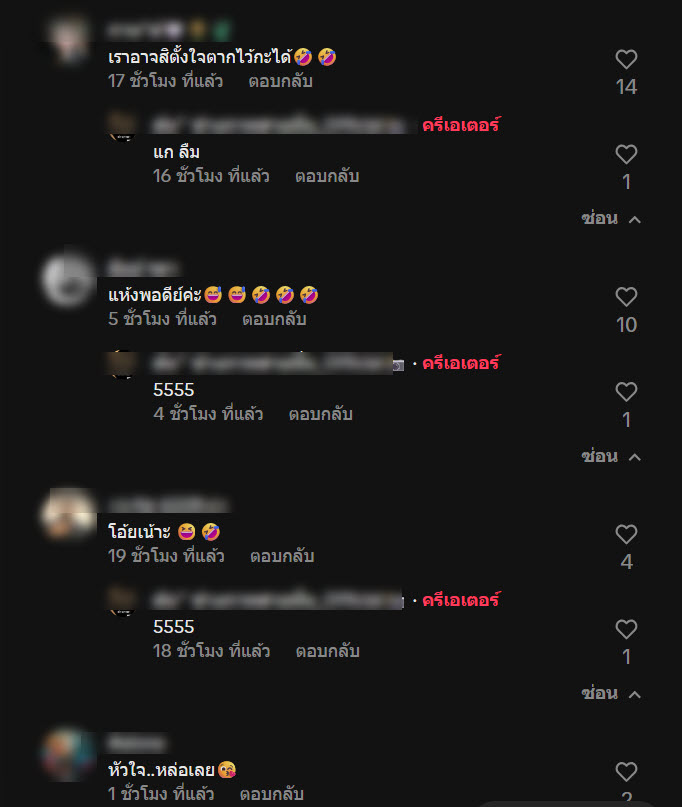Open avatar of "โอ้ยเน้าะ" commenter
Image resolution: width=682 pixels, height=807 pixels.
68,516
